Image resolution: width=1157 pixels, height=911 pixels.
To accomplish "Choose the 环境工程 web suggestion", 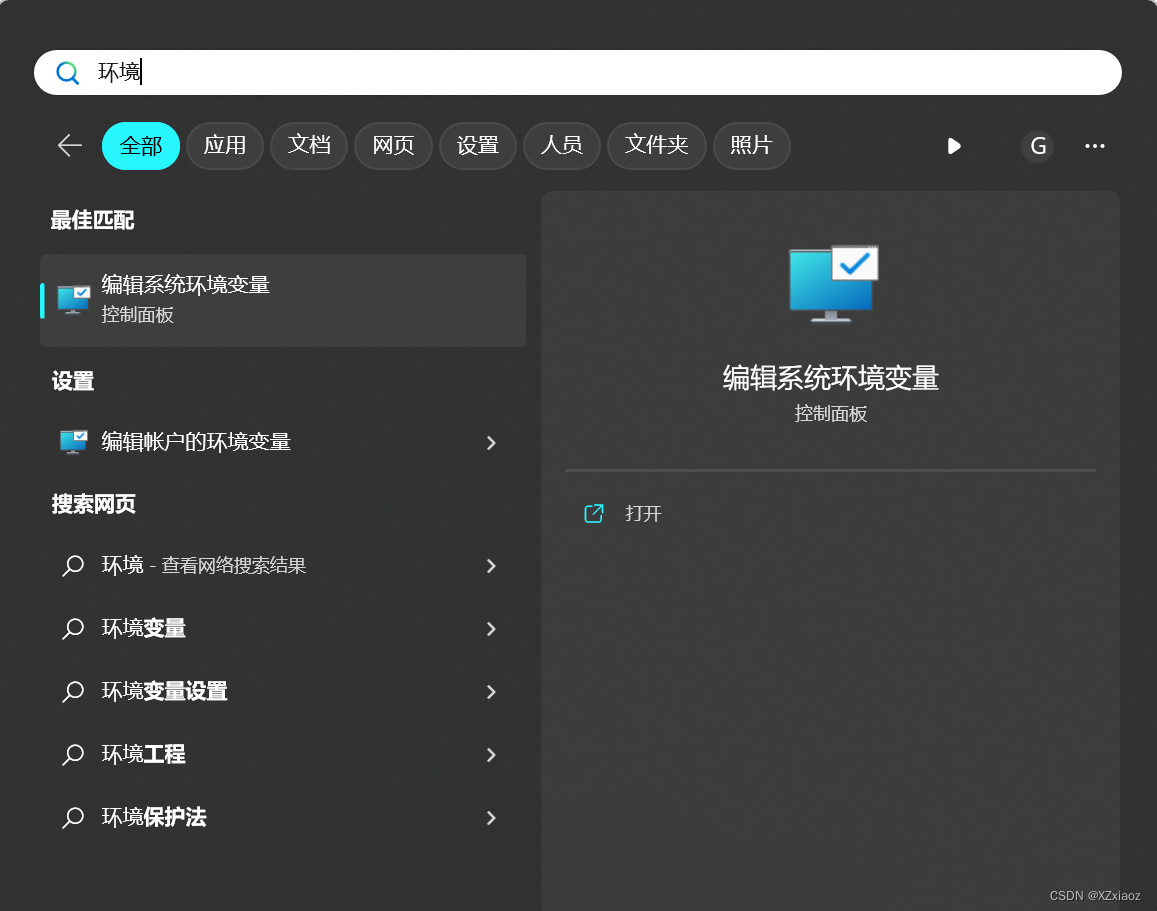I will click(x=283, y=755).
